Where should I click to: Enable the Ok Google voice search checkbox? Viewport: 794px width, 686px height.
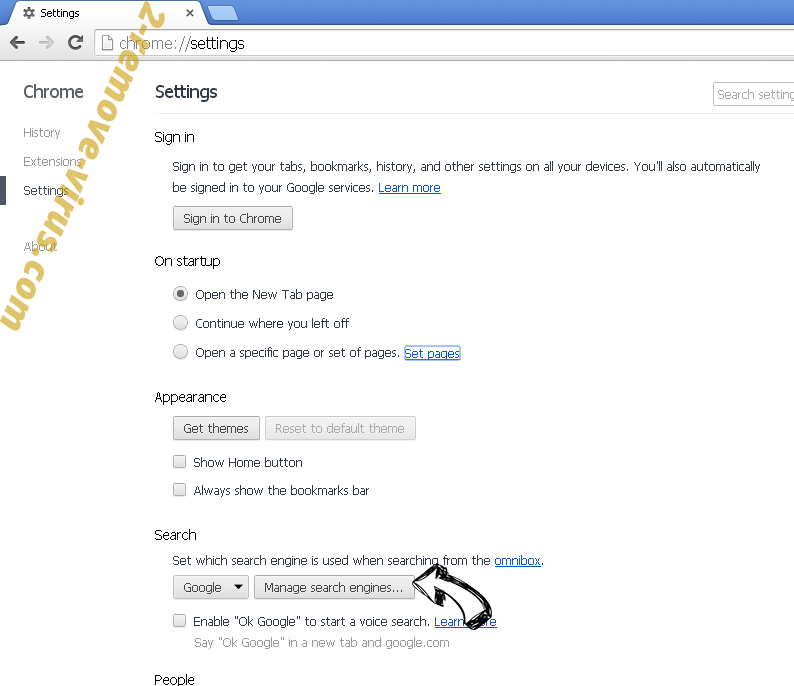(x=179, y=621)
